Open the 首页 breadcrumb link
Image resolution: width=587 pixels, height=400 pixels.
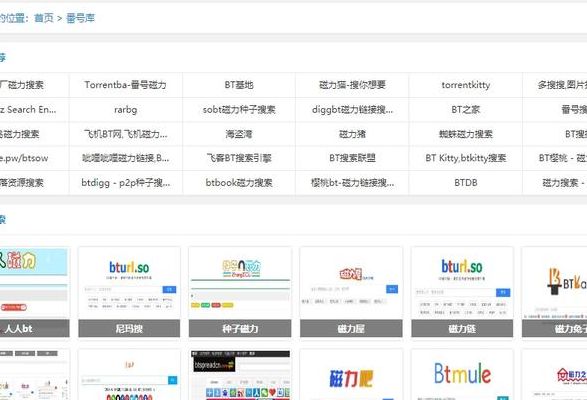click(x=44, y=18)
